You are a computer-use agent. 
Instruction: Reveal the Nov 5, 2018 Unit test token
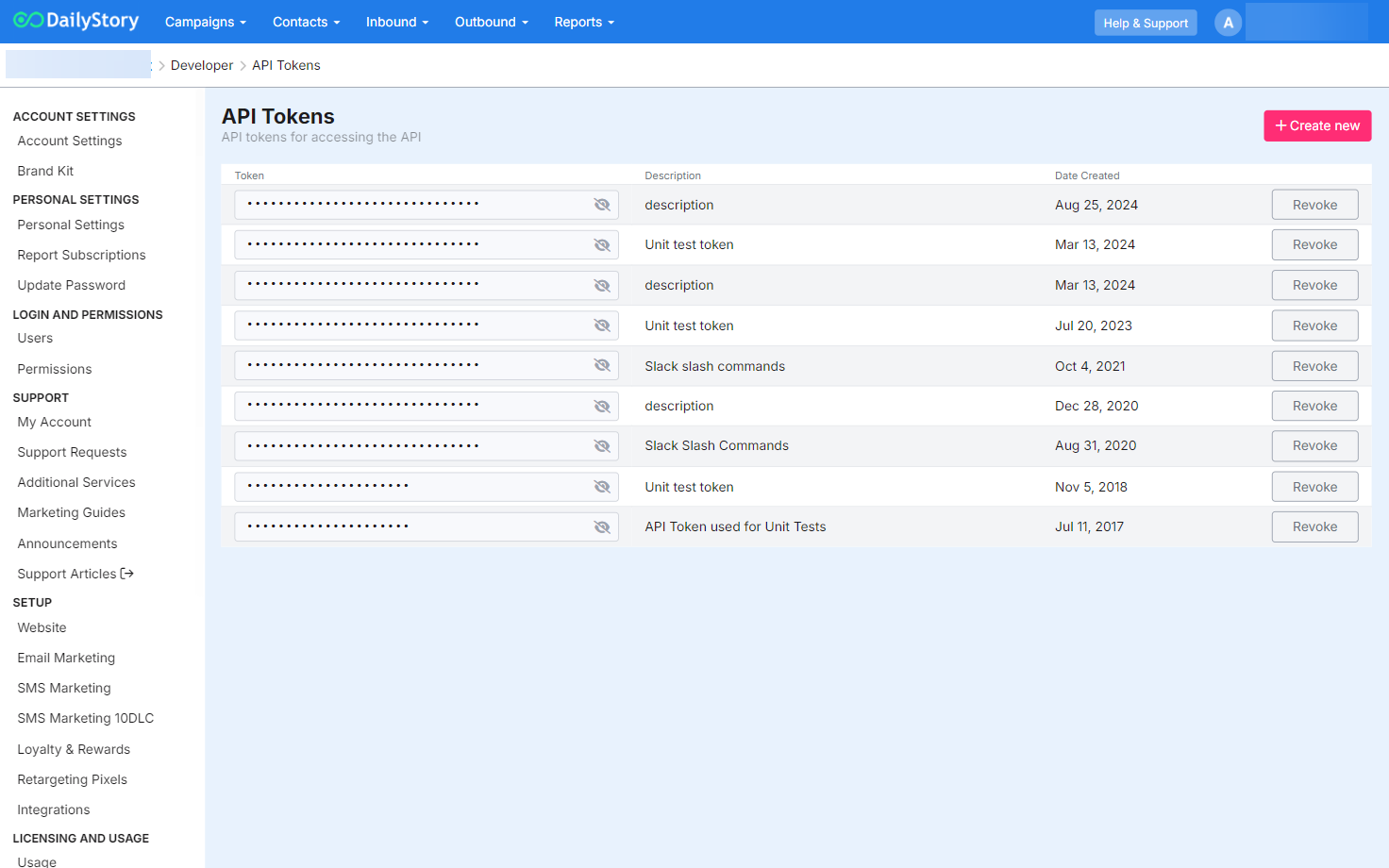602,487
